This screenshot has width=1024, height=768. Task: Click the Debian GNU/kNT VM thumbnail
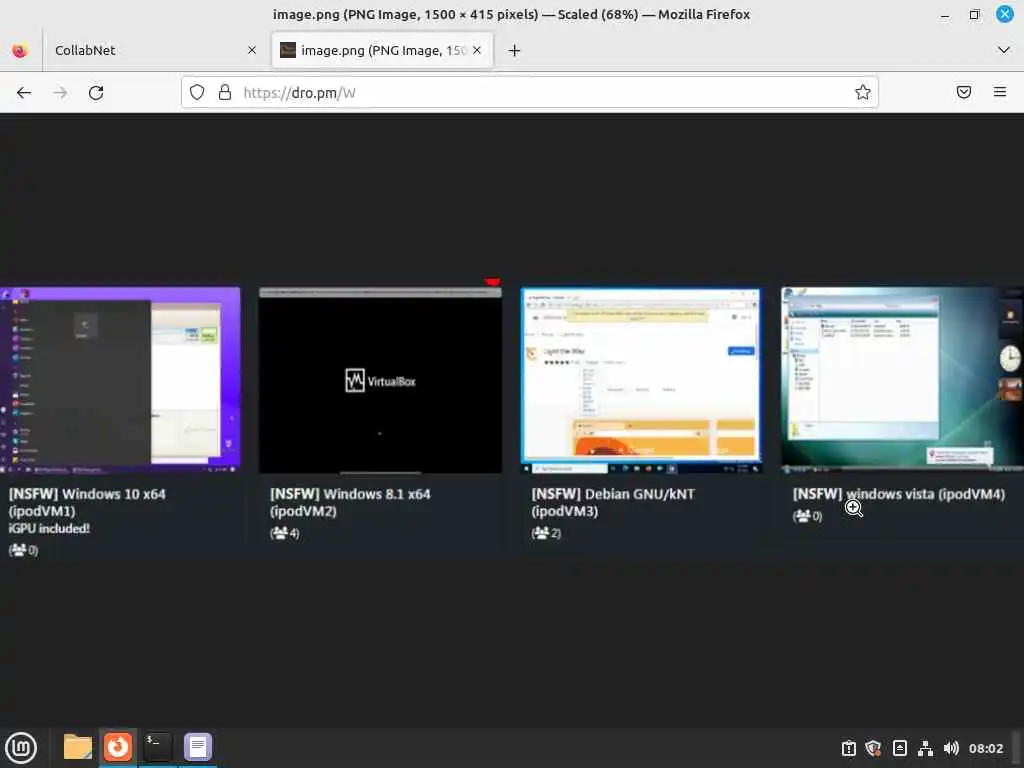(641, 380)
